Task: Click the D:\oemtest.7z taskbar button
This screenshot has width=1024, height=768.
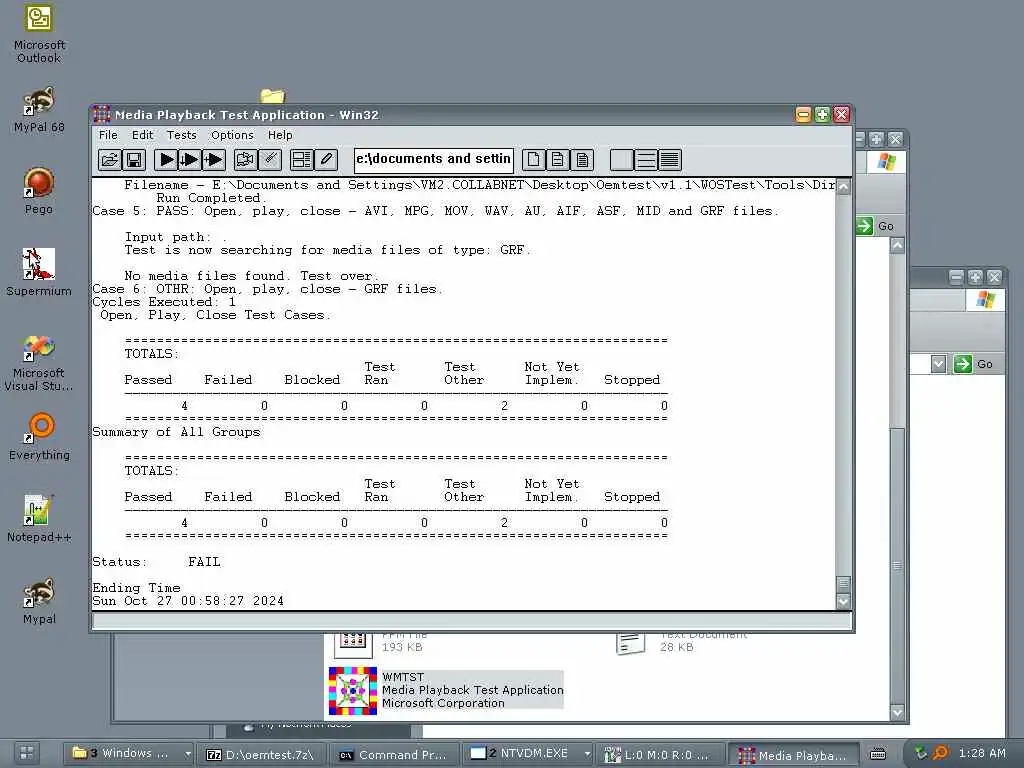Action: 263,754
